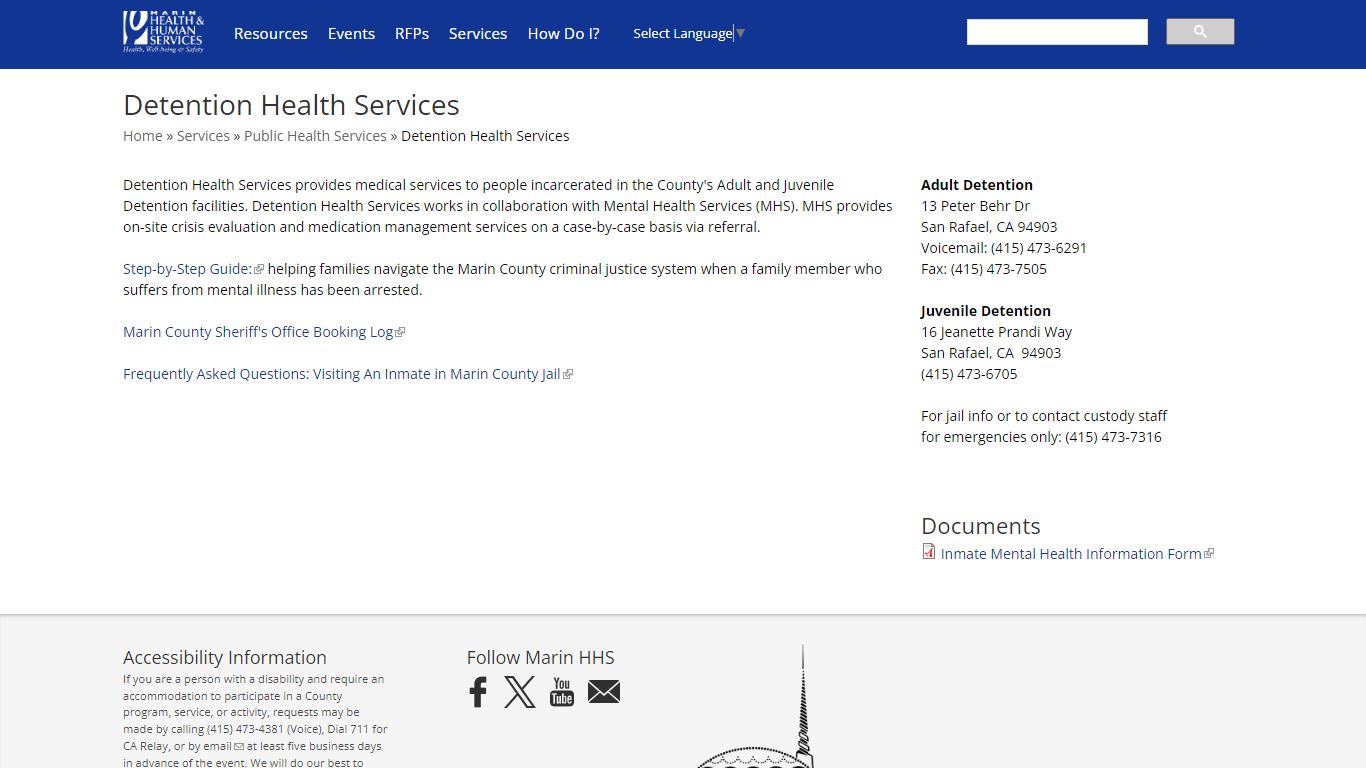
Task: Open Marin County Sheriff's Office Booking Log
Action: pyautogui.click(x=264, y=332)
